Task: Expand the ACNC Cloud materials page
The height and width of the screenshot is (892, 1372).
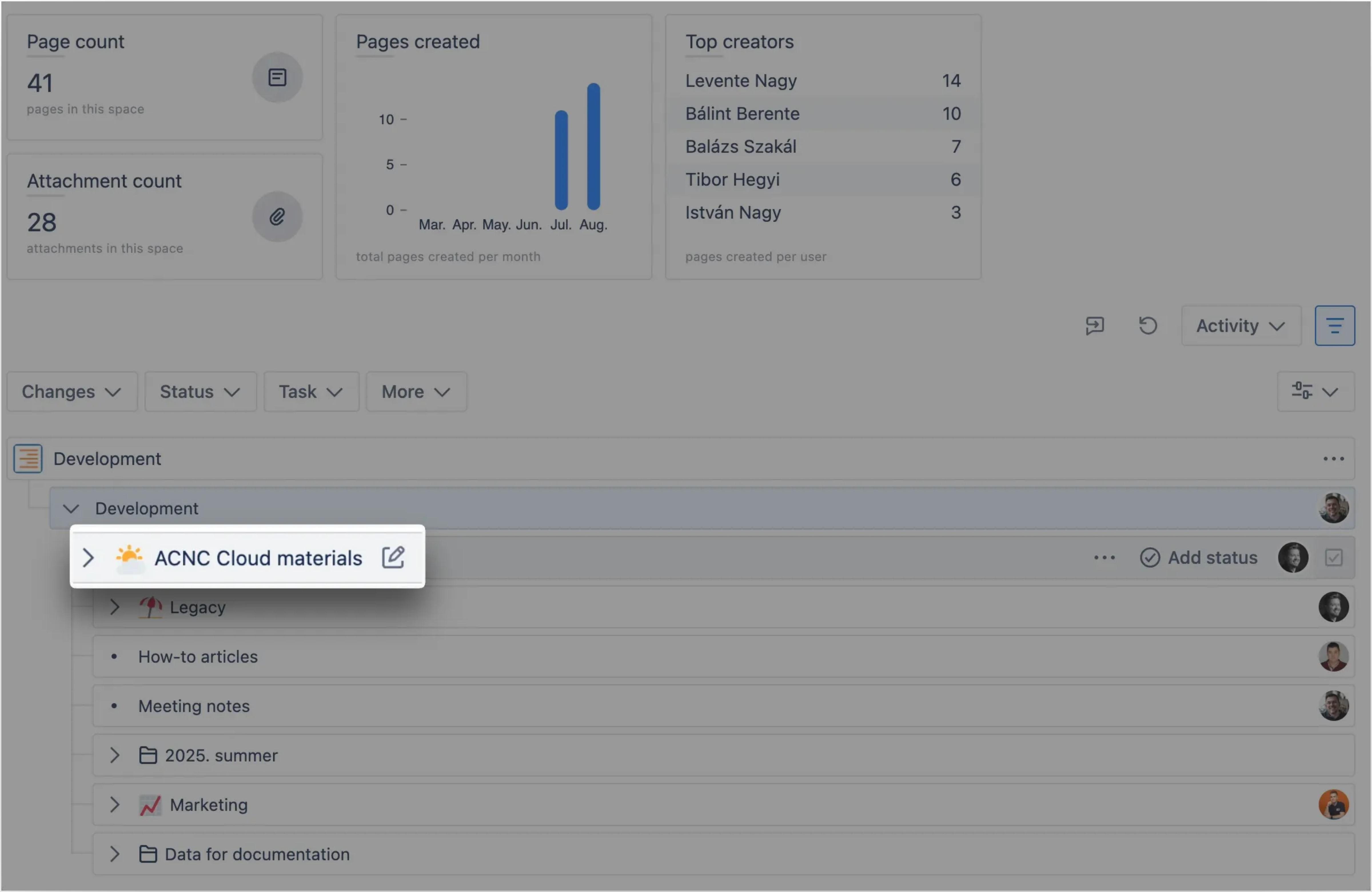Action: pyautogui.click(x=88, y=557)
